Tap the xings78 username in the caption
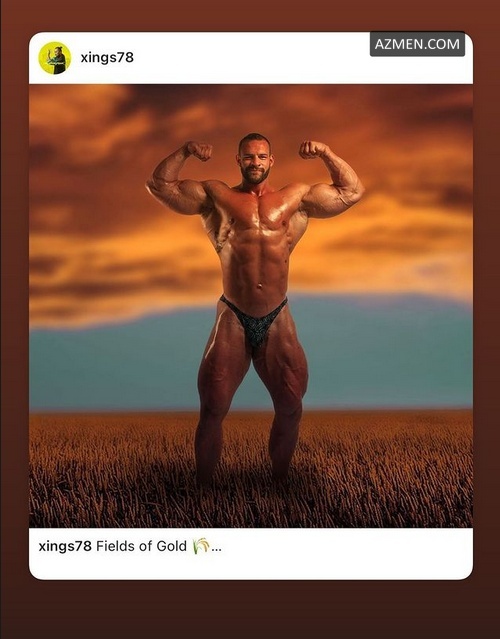This screenshot has height=639, width=500. pyautogui.click(x=65, y=546)
